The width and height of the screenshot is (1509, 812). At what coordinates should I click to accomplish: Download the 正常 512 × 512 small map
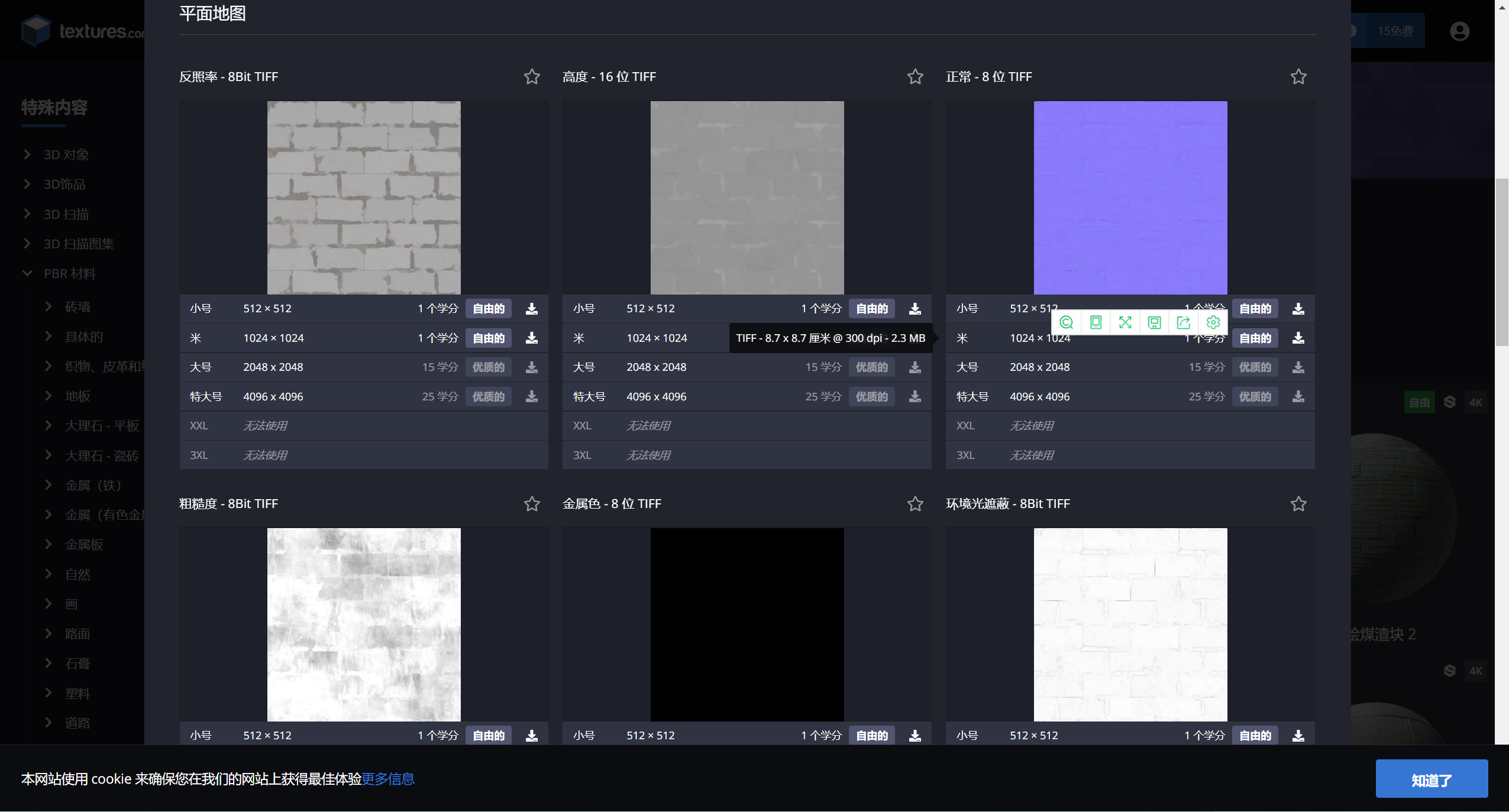1298,309
